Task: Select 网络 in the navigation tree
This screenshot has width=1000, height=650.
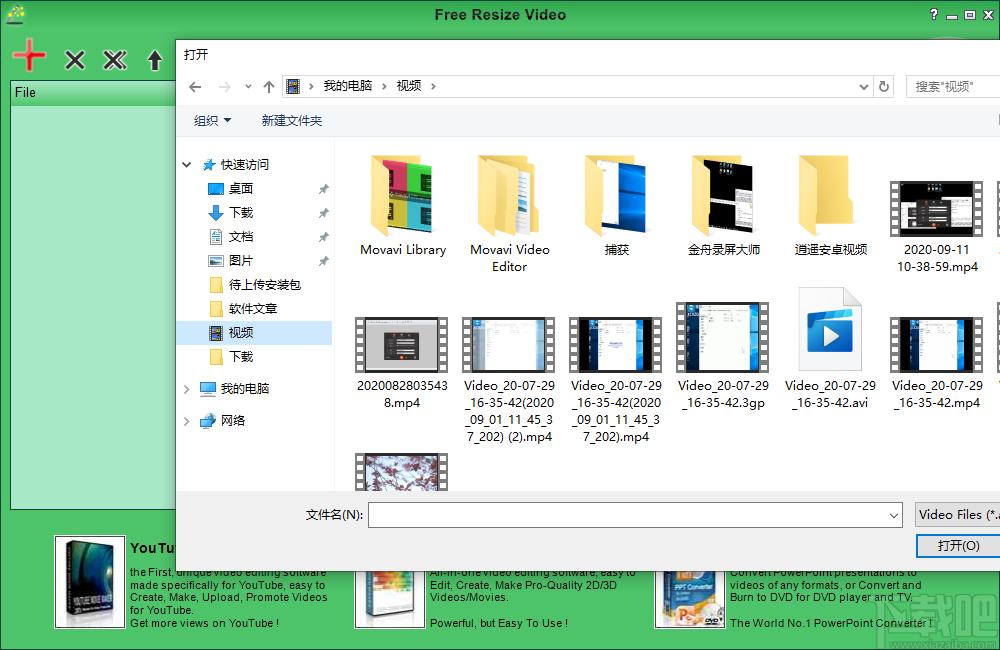Action: pyautogui.click(x=232, y=420)
